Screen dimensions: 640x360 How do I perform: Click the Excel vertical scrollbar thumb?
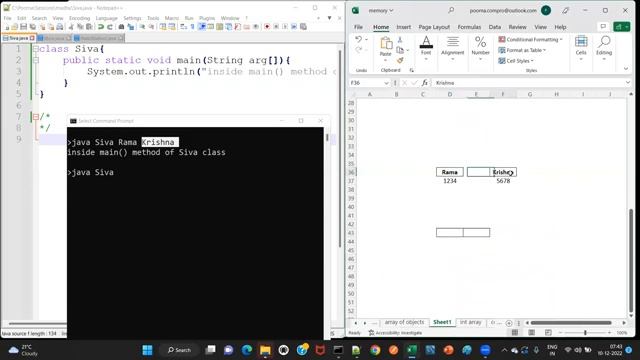[x=631, y=260]
